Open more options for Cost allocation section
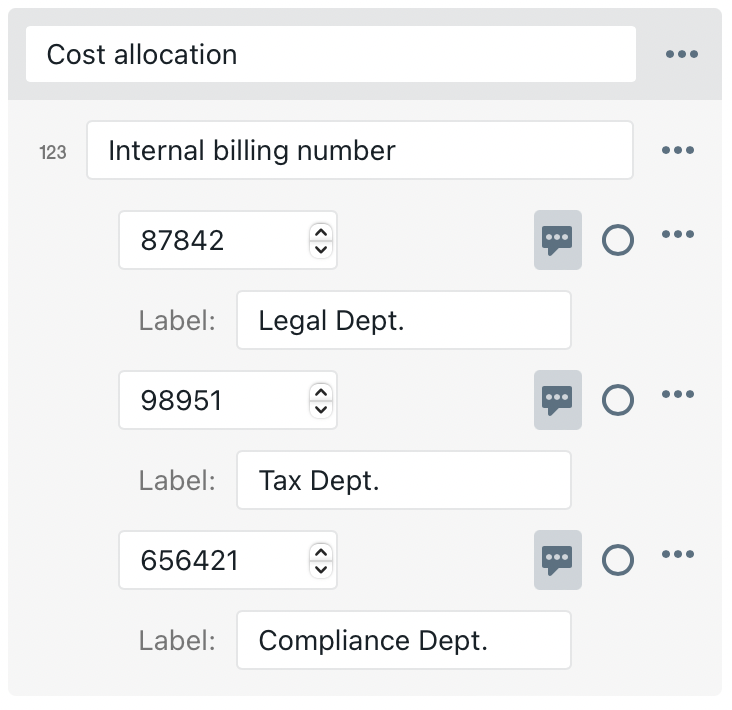This screenshot has height=710, width=732. [682, 54]
